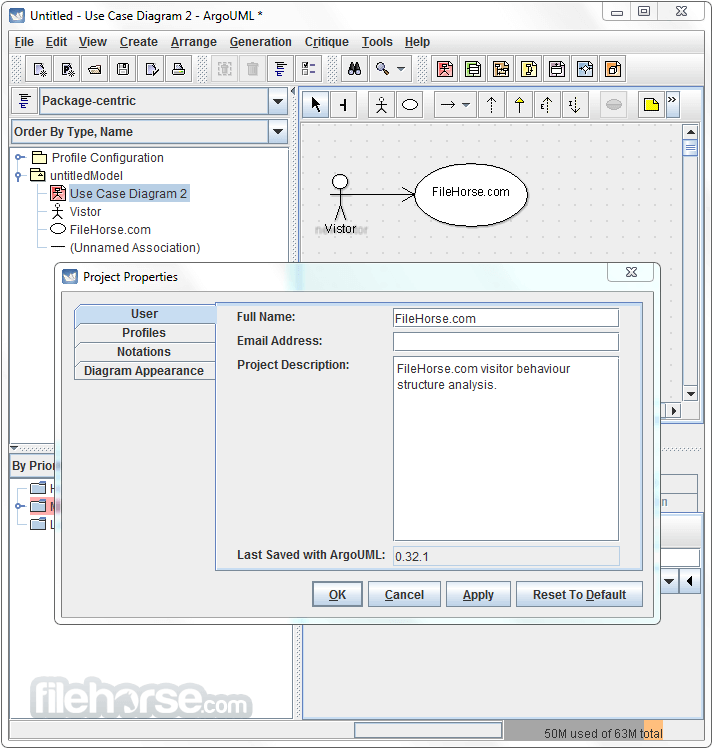The image size is (713, 749).
Task: Open the File menu
Action: (x=24, y=42)
